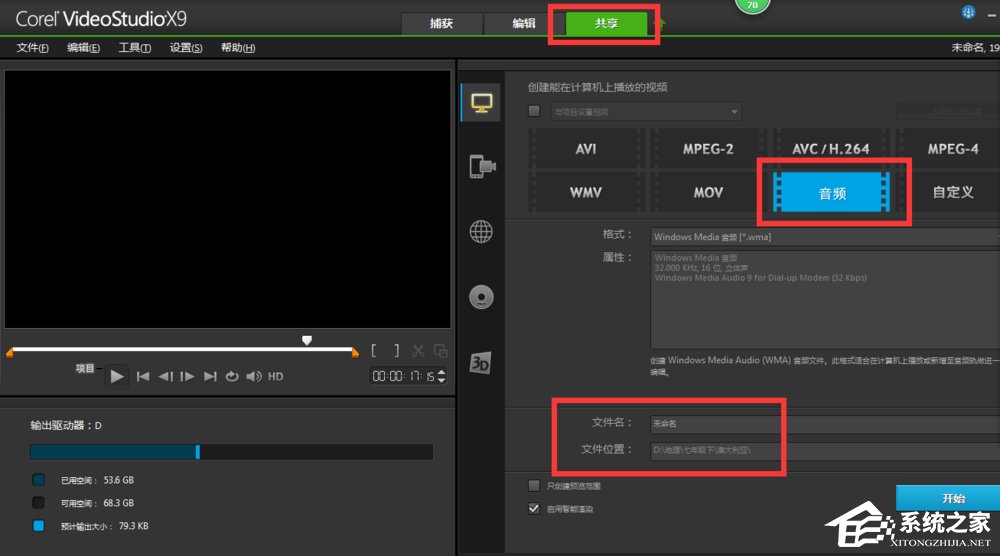The width and height of the screenshot is (1000, 556).
Task: Click the file location path field
Action: (825, 450)
